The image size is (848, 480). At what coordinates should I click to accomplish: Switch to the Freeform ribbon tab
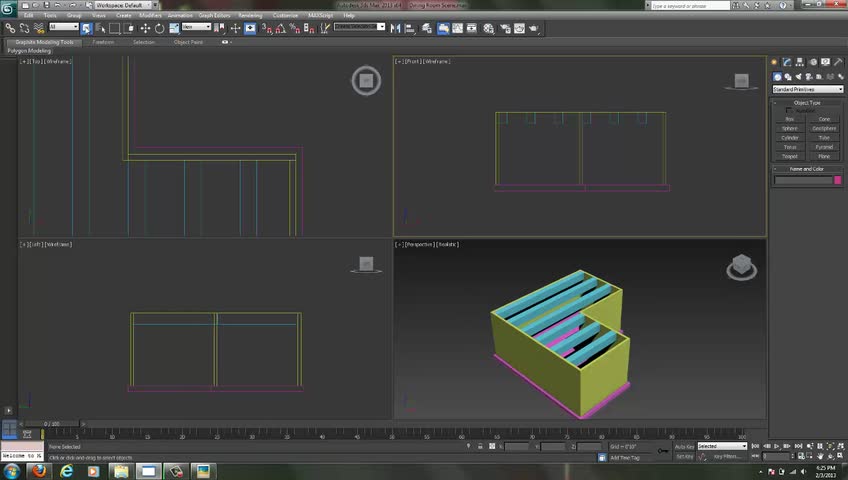click(103, 42)
